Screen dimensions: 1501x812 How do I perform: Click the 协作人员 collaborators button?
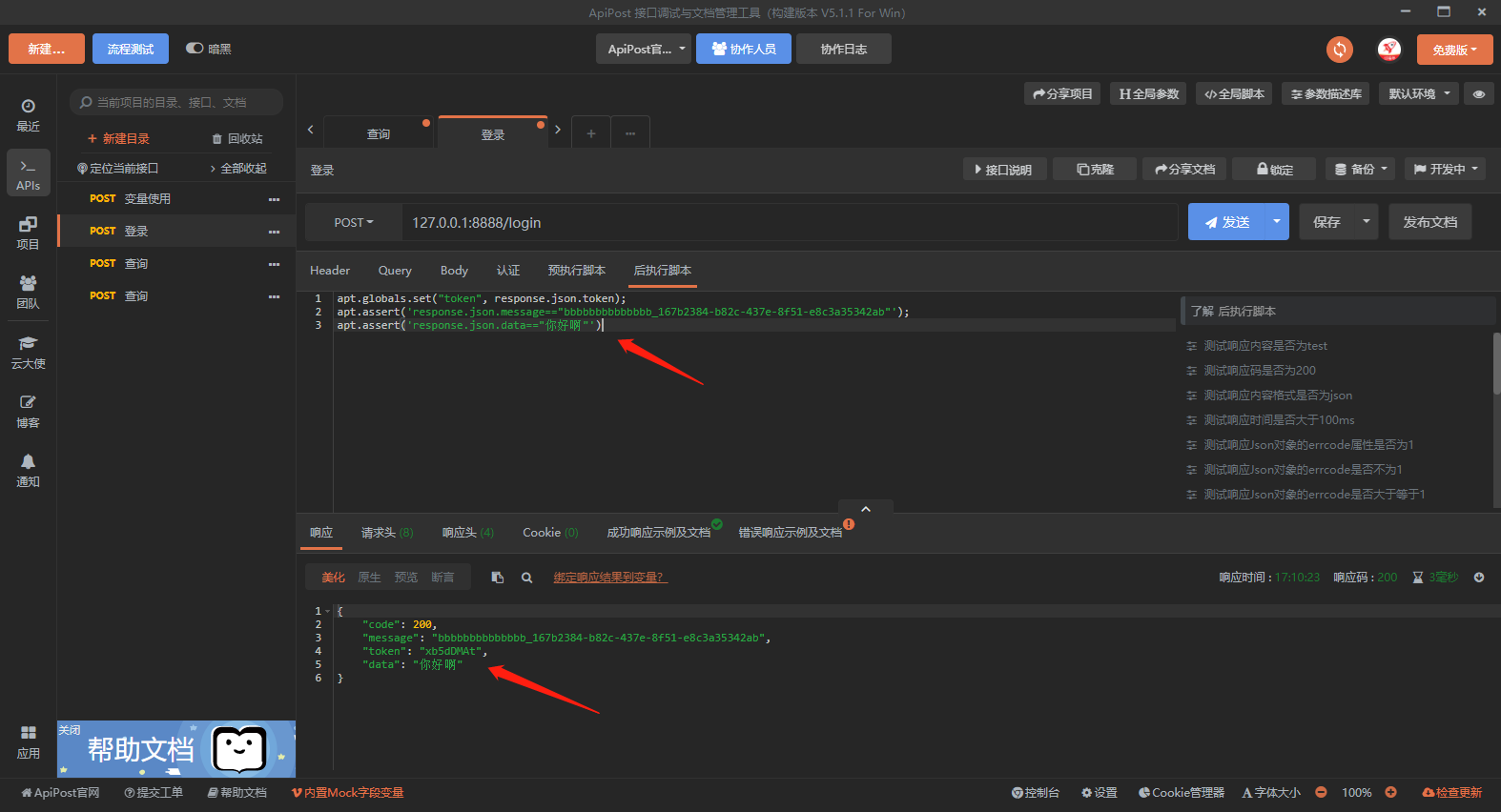[x=744, y=49]
